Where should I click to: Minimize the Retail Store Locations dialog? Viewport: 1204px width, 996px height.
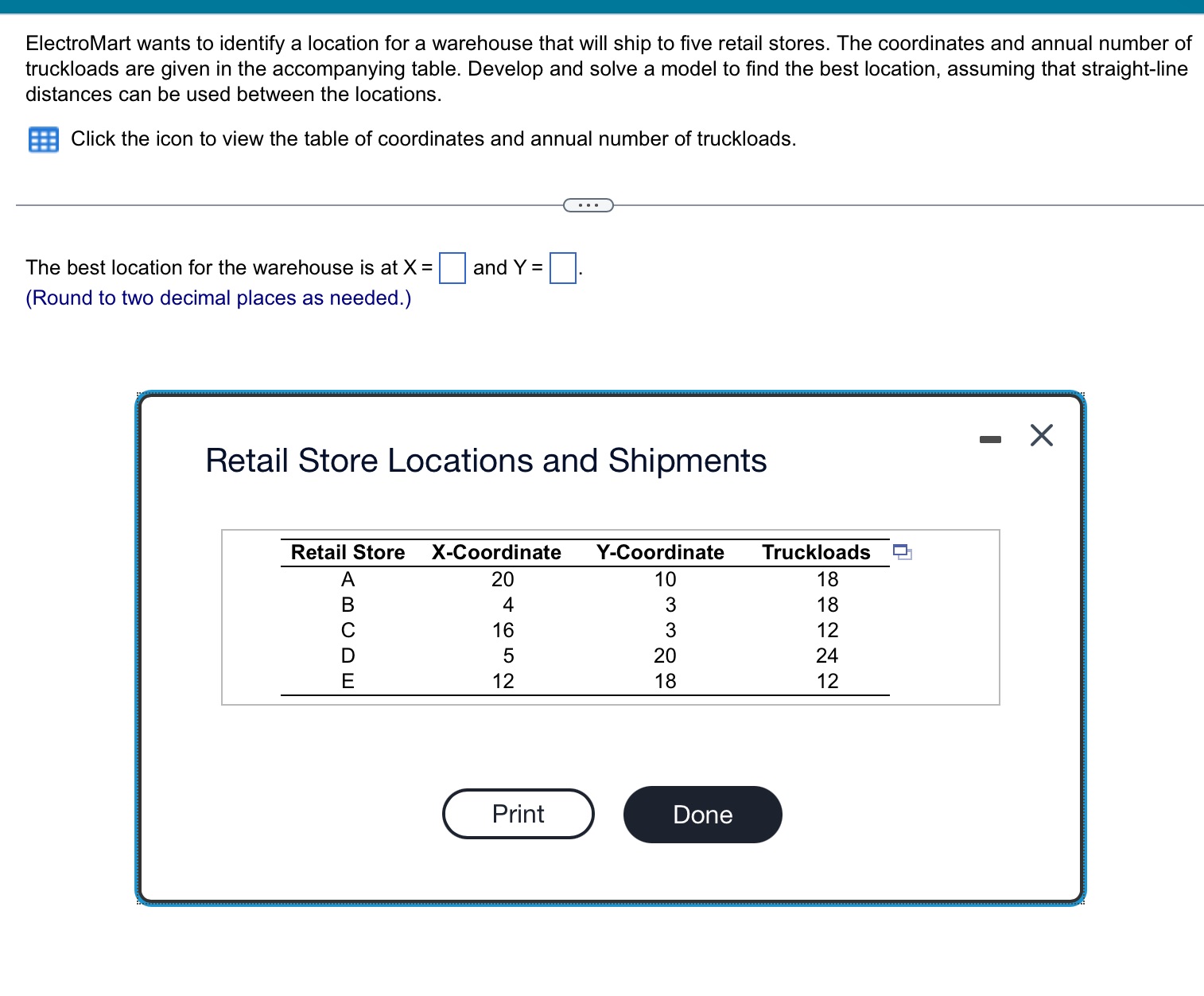990,438
